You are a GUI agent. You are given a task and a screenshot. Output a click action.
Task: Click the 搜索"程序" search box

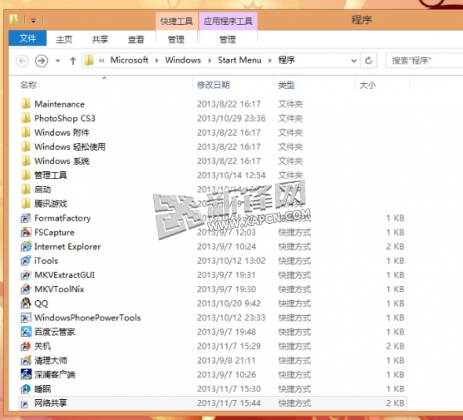click(x=424, y=61)
